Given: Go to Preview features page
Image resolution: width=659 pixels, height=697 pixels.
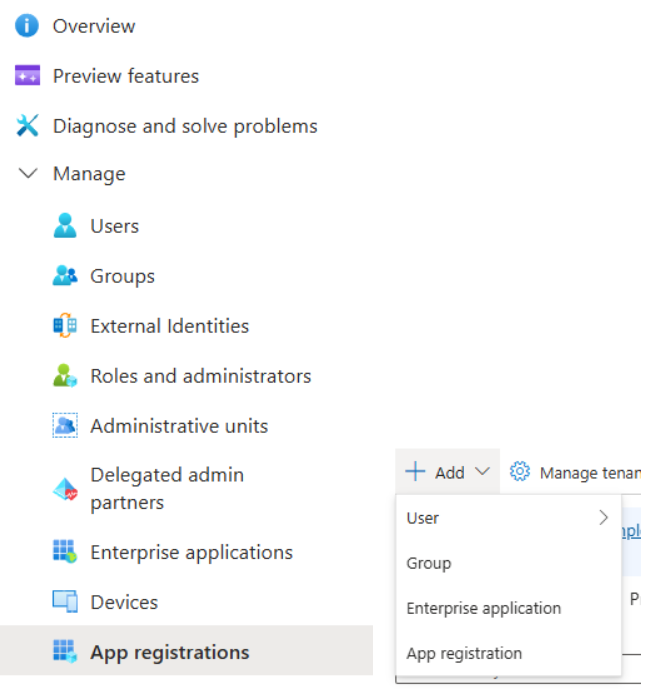Looking at the screenshot, I should pos(126,76).
